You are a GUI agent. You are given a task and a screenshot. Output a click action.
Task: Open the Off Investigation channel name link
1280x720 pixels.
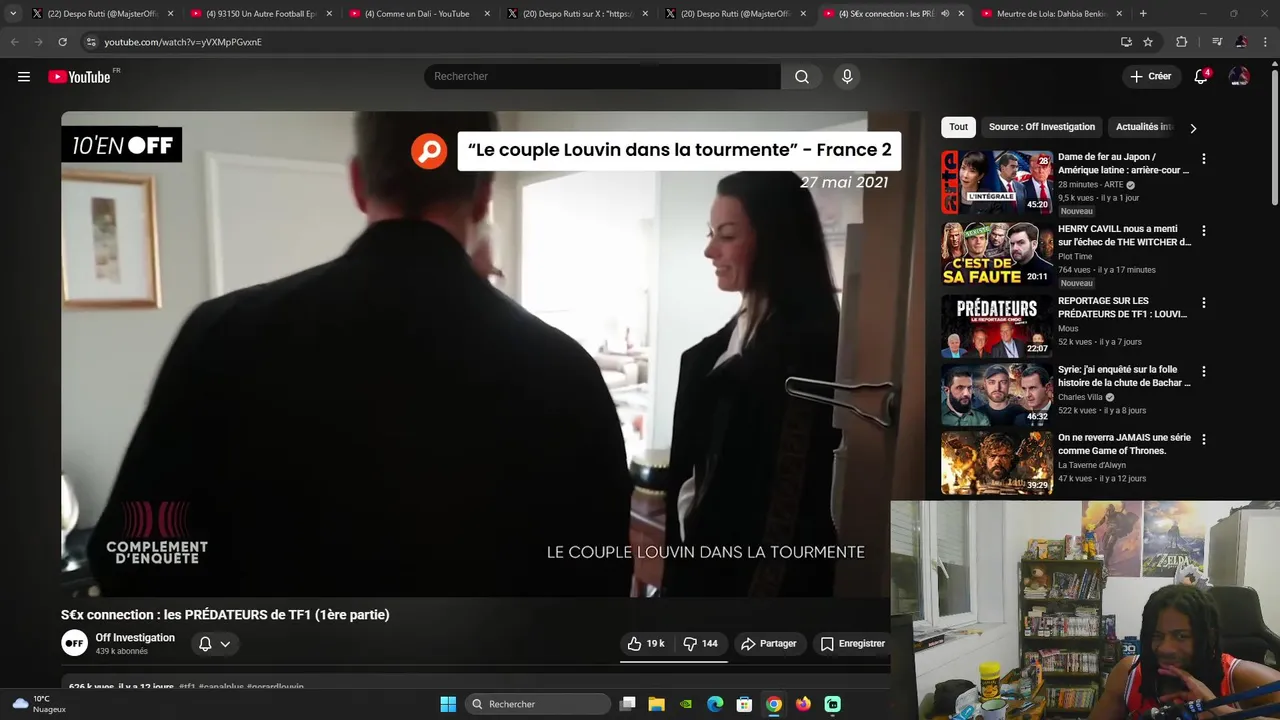[x=135, y=638]
